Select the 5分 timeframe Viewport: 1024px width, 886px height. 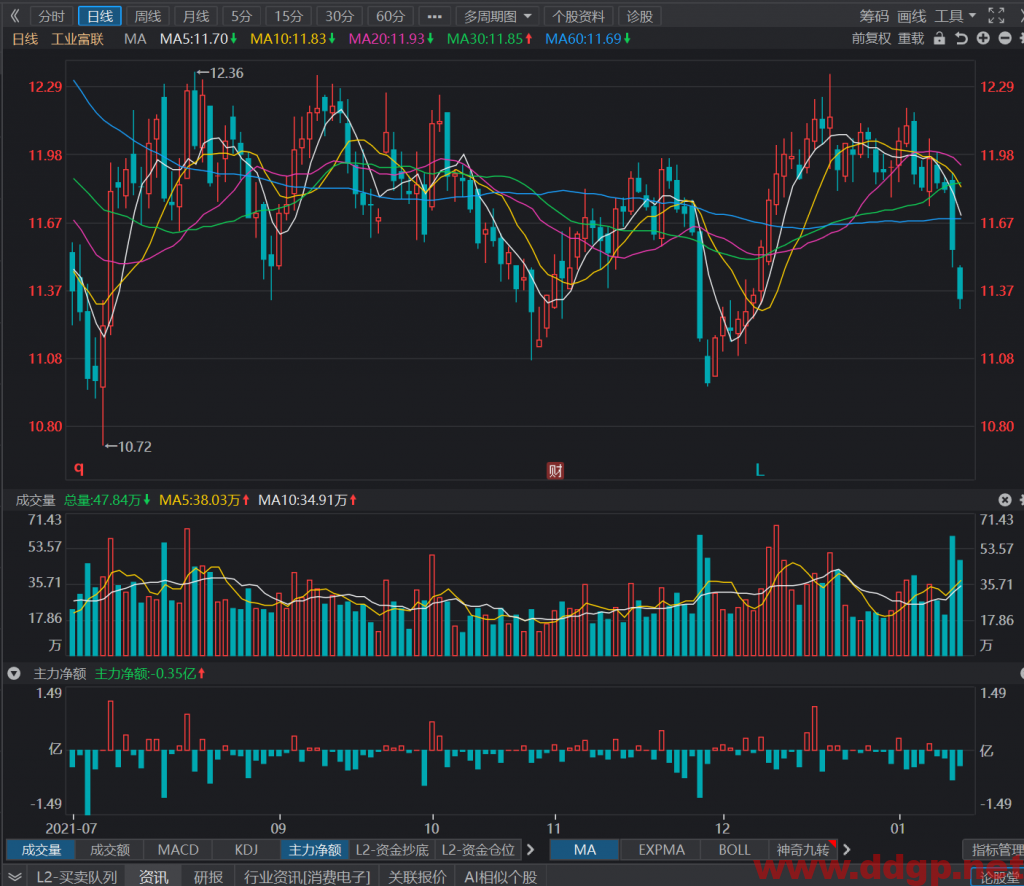pos(242,16)
